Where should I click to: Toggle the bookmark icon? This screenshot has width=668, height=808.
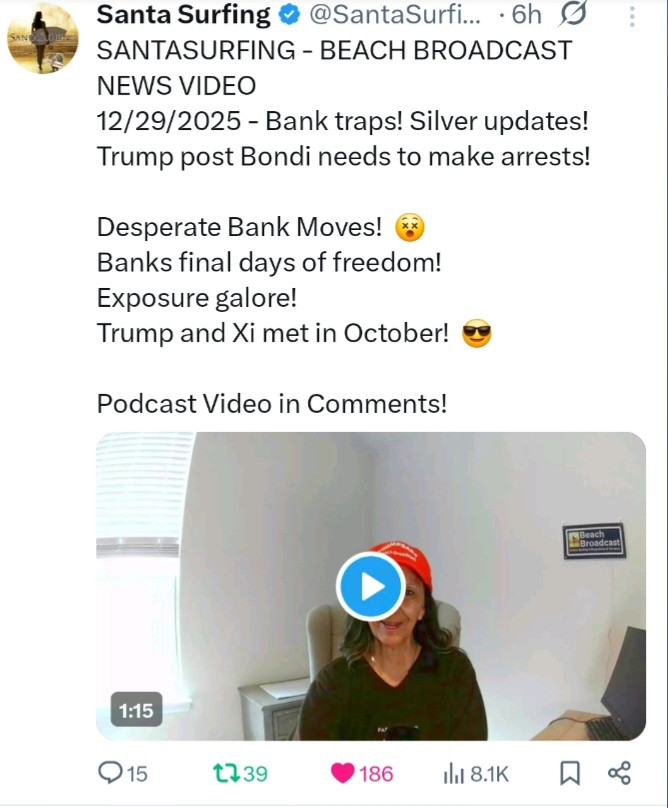(x=570, y=773)
